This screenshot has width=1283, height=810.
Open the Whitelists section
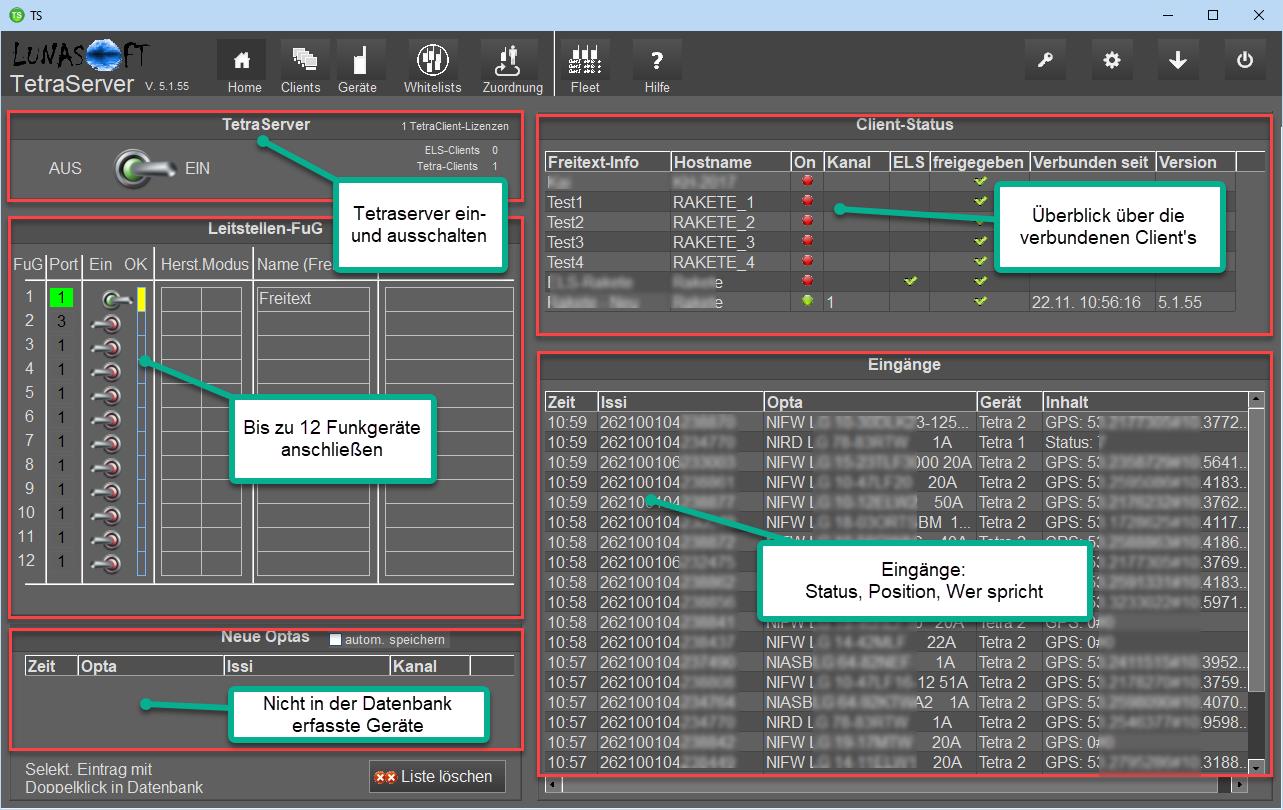pyautogui.click(x=432, y=61)
